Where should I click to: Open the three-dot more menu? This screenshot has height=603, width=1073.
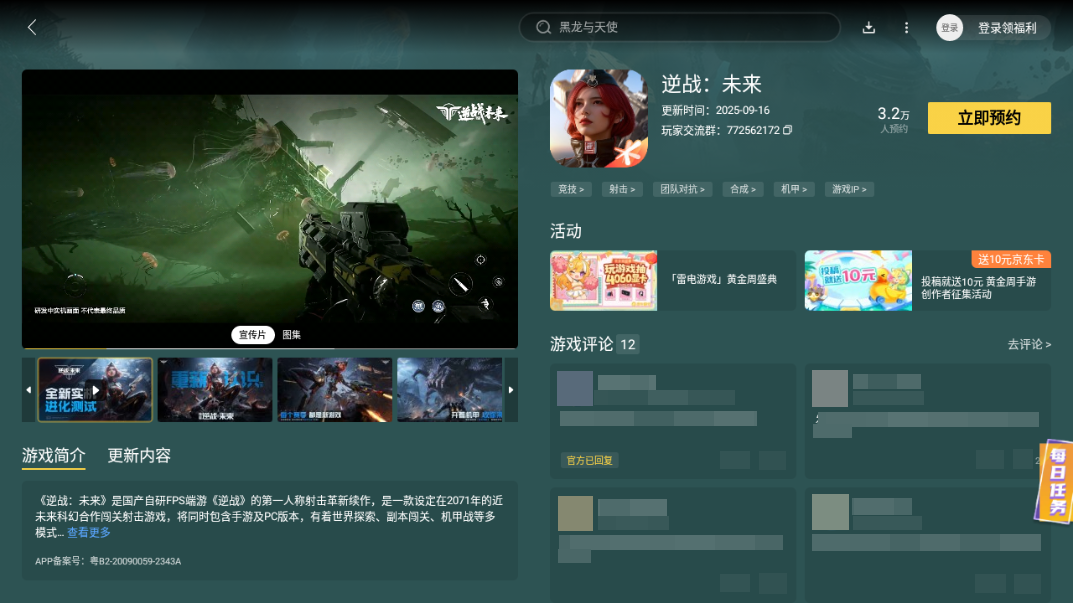point(906,27)
